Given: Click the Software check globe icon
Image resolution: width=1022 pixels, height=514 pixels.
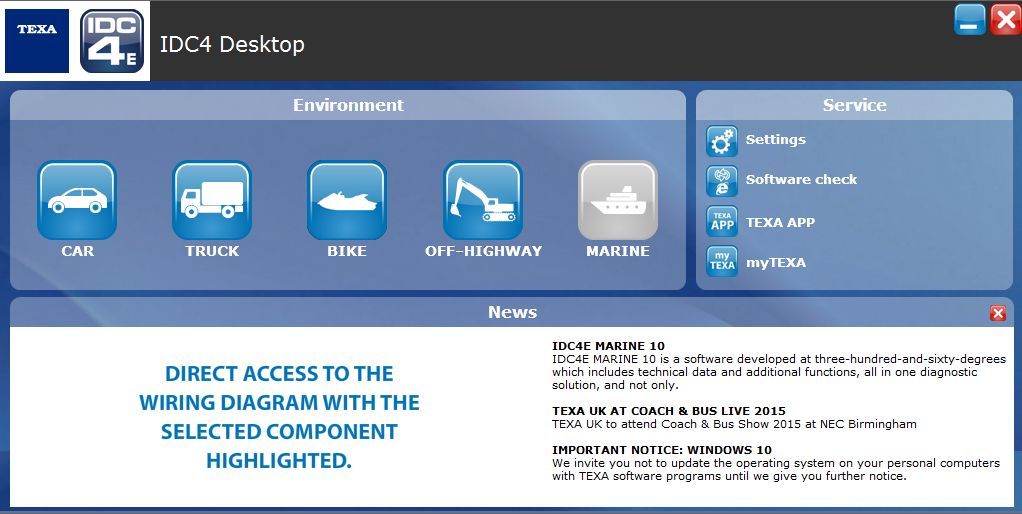Looking at the screenshot, I should 722,181.
